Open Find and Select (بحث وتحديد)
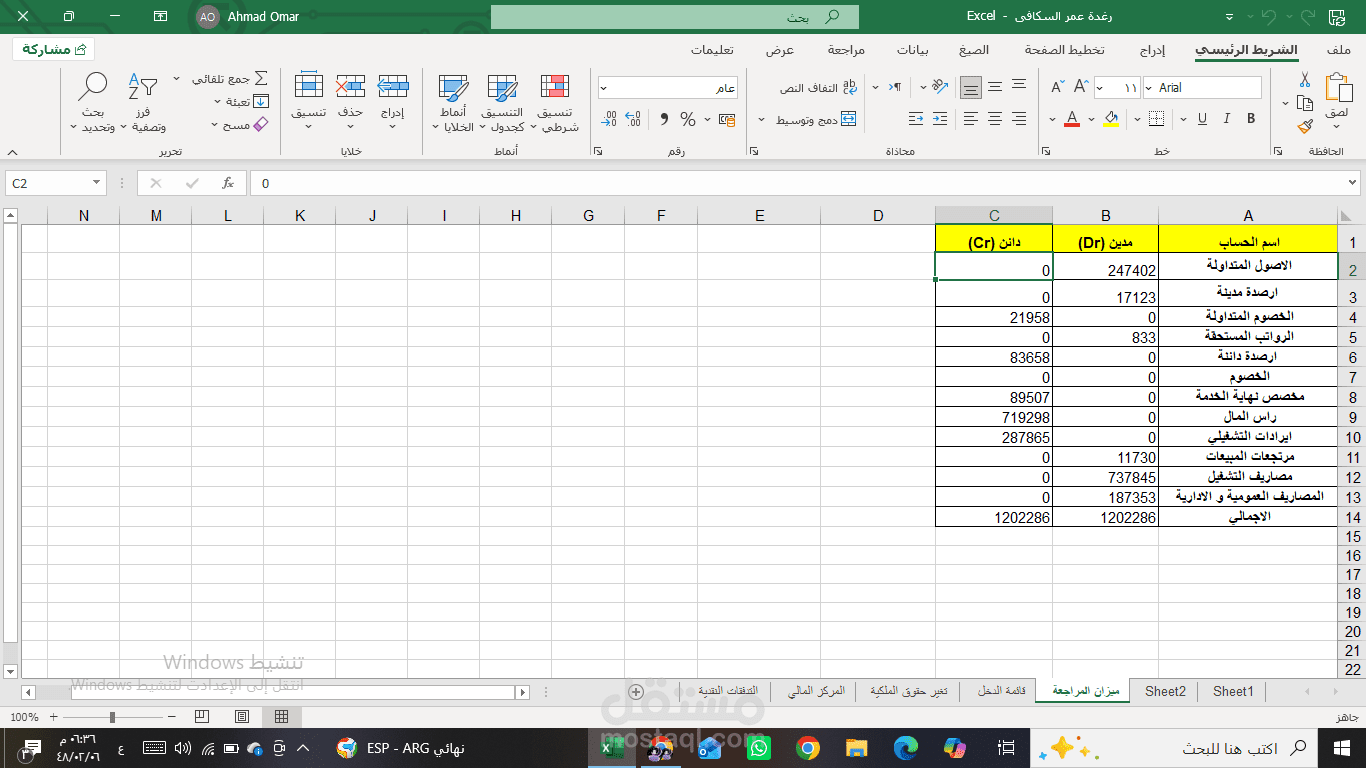The height and width of the screenshot is (768, 1366). coord(93,103)
